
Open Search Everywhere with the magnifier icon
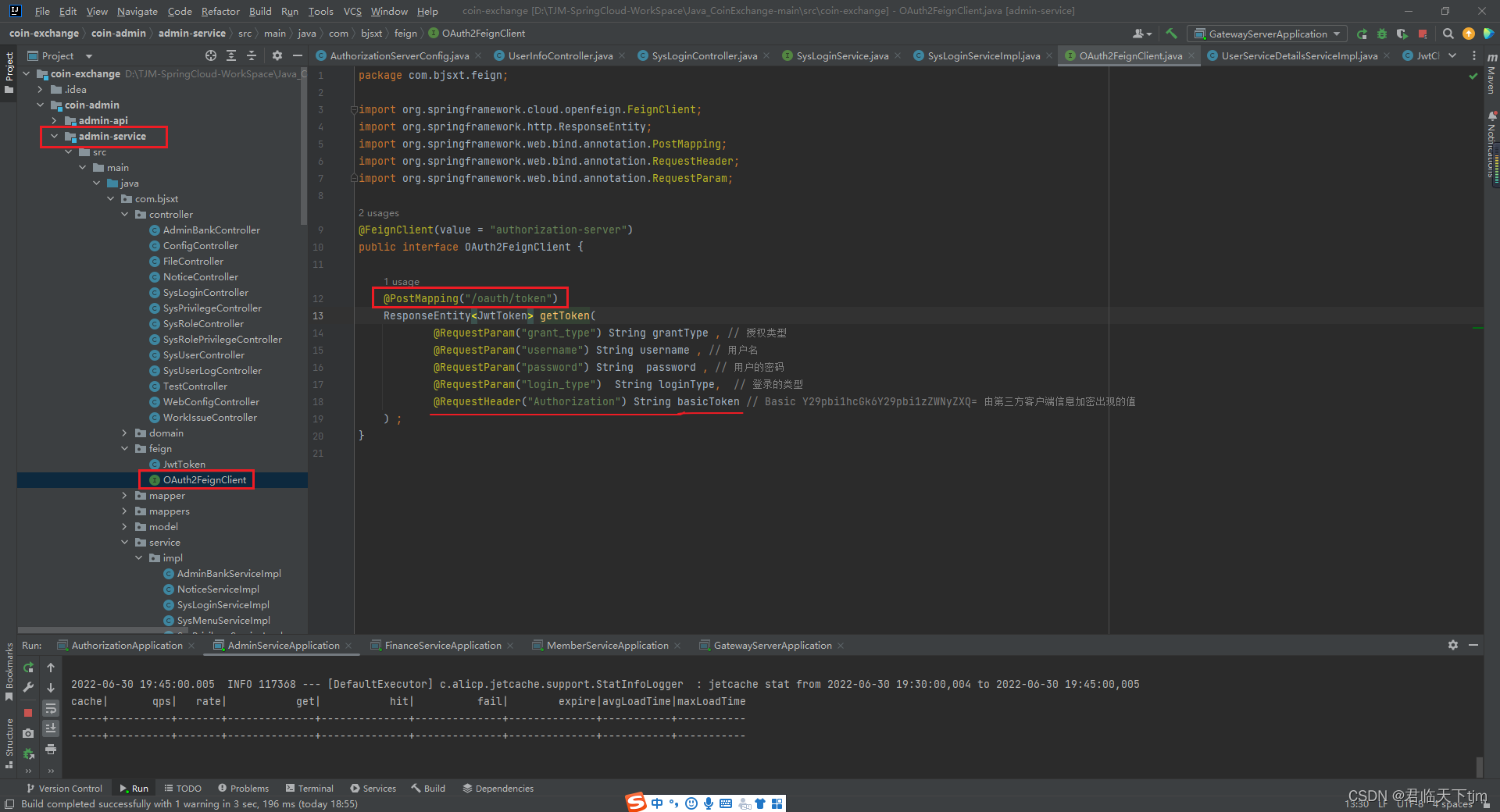pyautogui.click(x=1448, y=34)
